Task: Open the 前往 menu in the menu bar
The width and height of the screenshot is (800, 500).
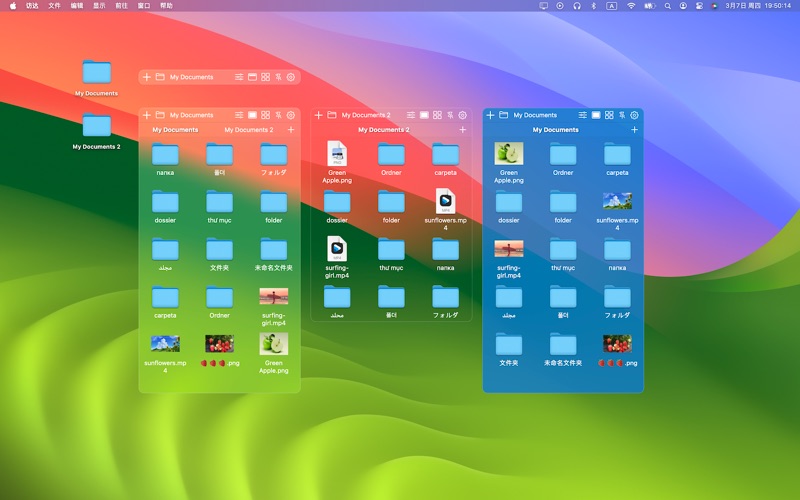Action: pos(121,5)
